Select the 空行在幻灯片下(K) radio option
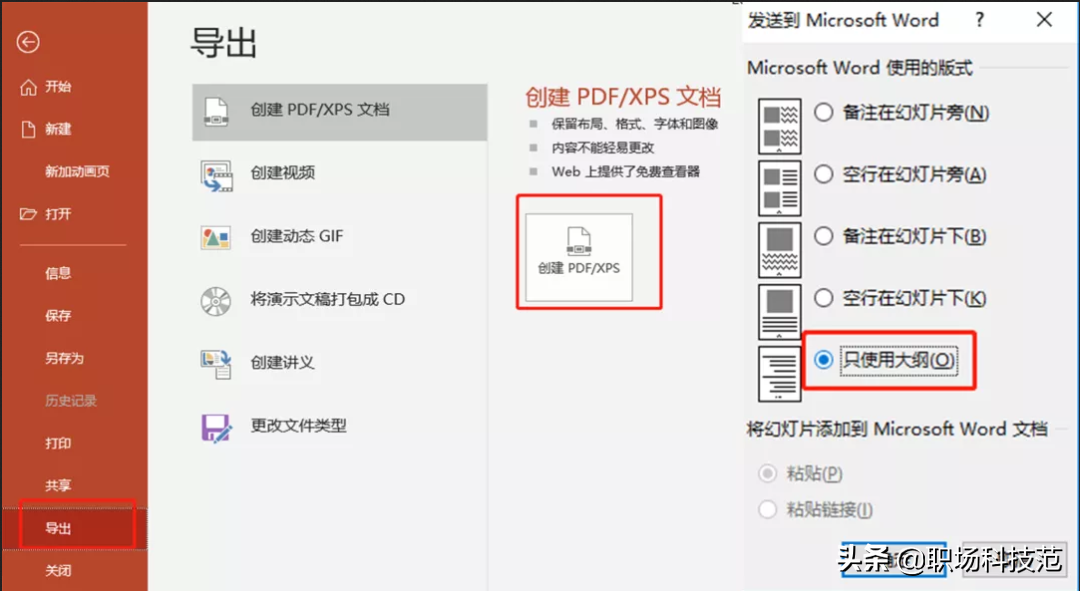 824,298
